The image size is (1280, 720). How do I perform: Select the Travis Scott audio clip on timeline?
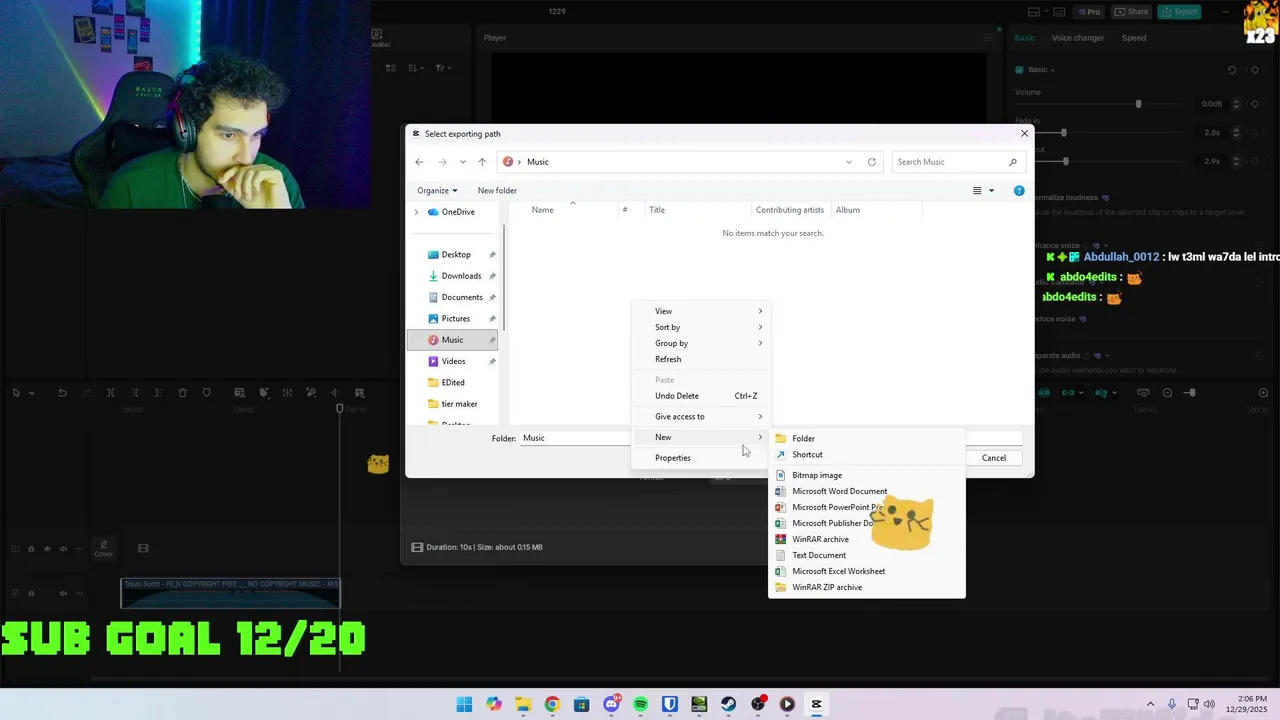point(230,593)
